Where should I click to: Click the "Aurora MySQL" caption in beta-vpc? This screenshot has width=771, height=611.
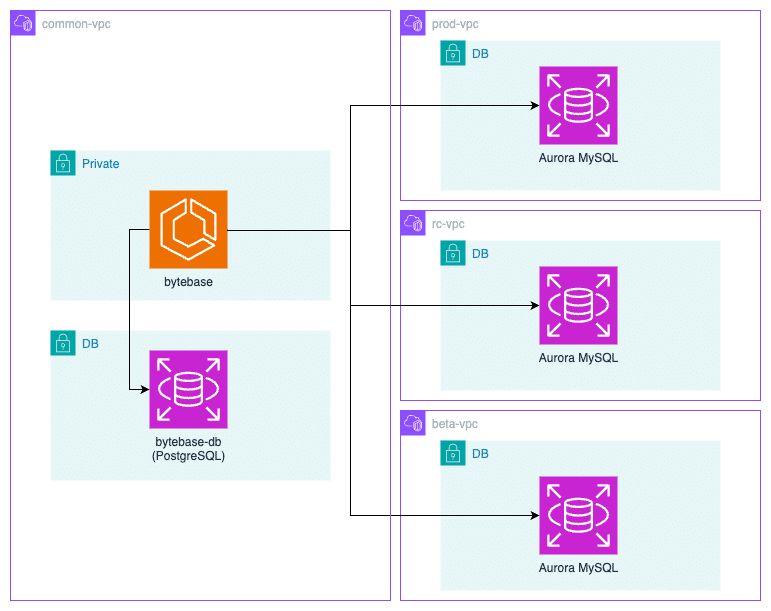tap(578, 568)
